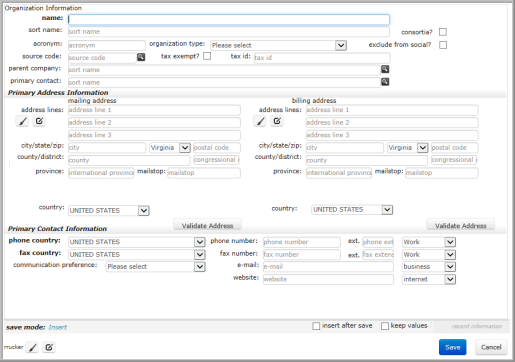Check the tax exempt box
Screen dimensions: 515x362
207,56
